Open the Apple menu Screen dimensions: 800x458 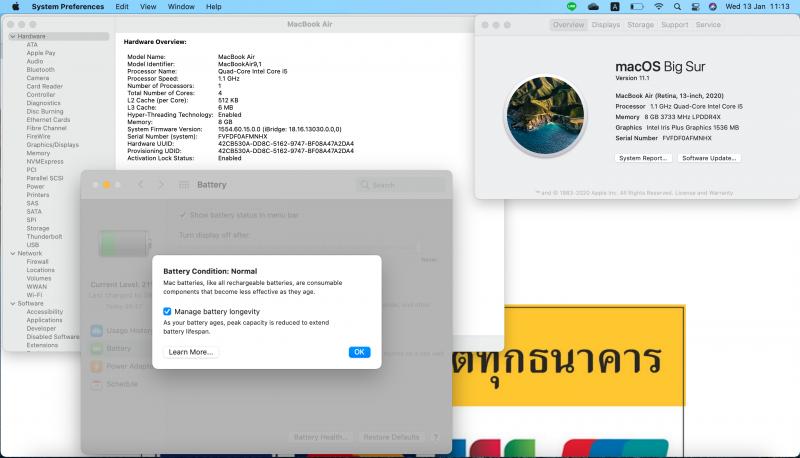tap(15, 7)
